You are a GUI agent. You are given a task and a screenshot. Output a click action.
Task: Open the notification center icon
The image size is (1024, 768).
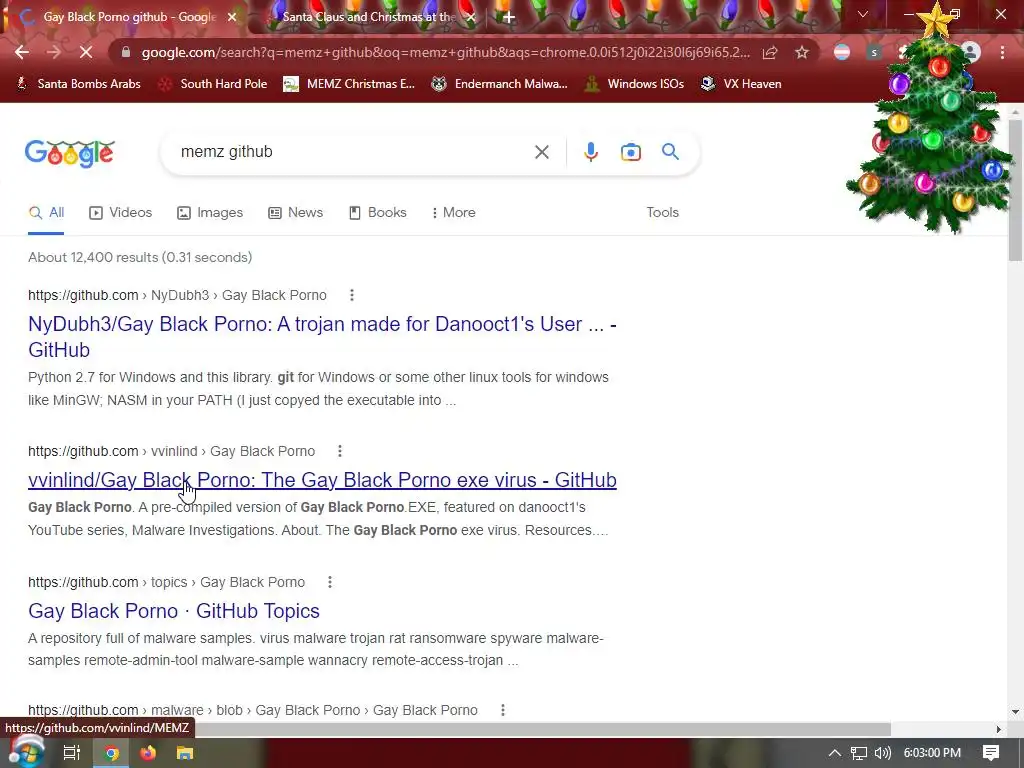click(991, 753)
